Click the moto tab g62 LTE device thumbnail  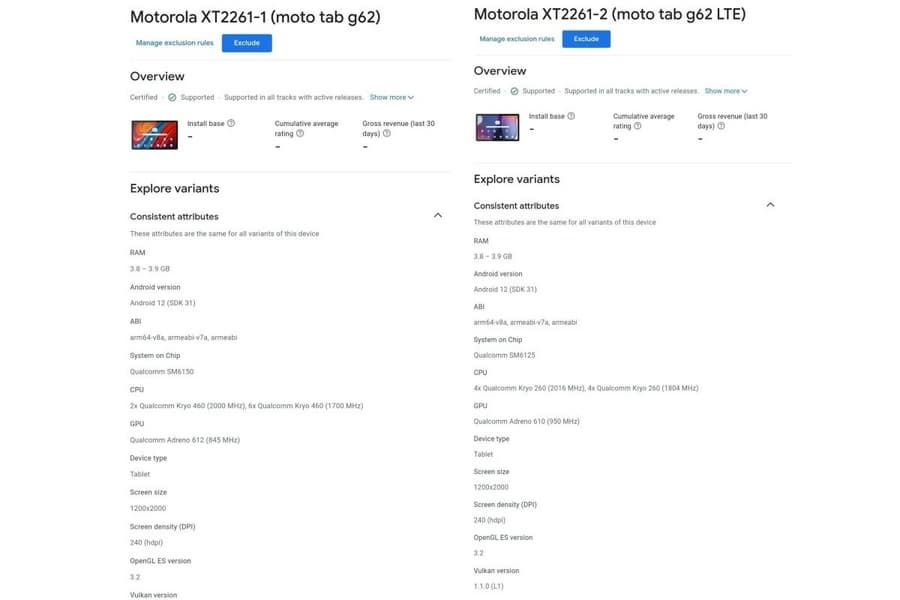(x=497, y=127)
